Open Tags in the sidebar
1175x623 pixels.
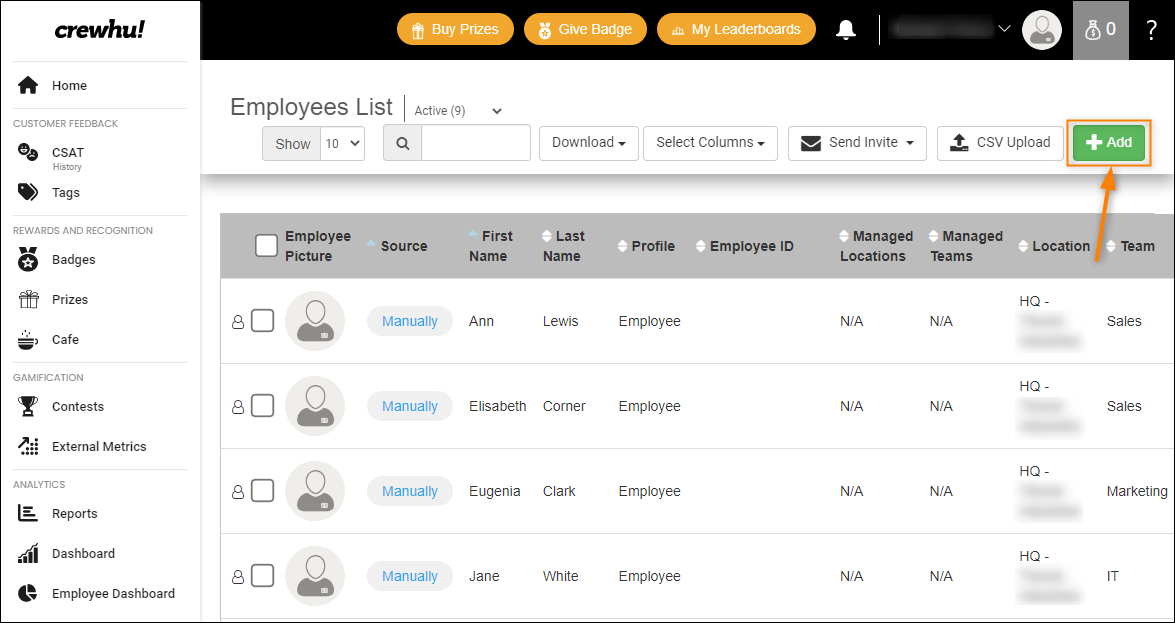pos(65,193)
